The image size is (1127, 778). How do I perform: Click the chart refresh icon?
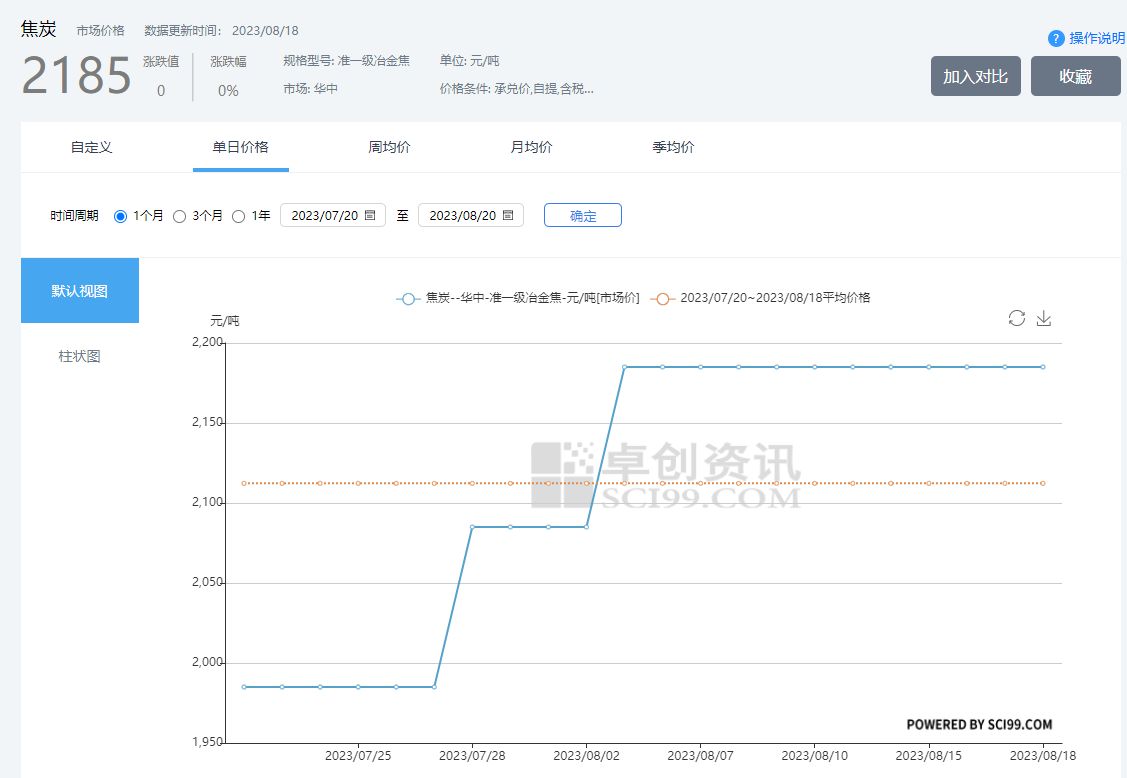tap(1017, 318)
